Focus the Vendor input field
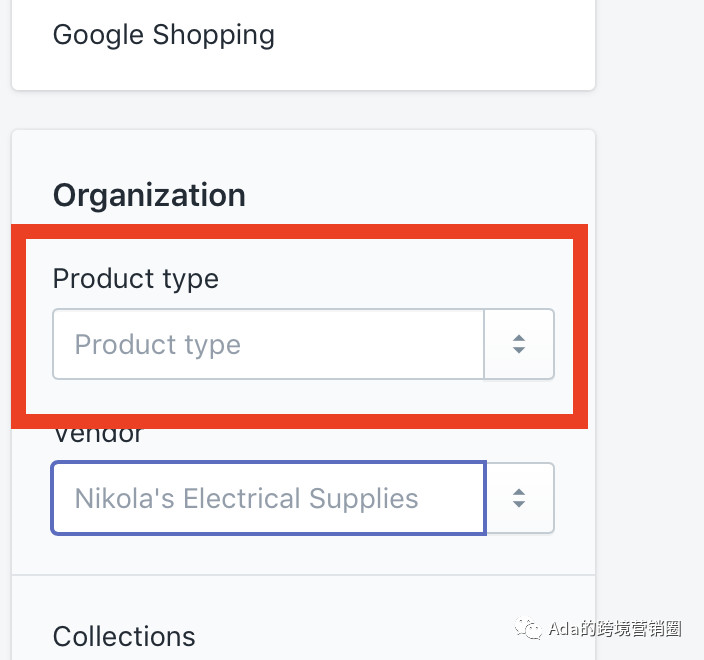The width and height of the screenshot is (704, 660). 268,498
